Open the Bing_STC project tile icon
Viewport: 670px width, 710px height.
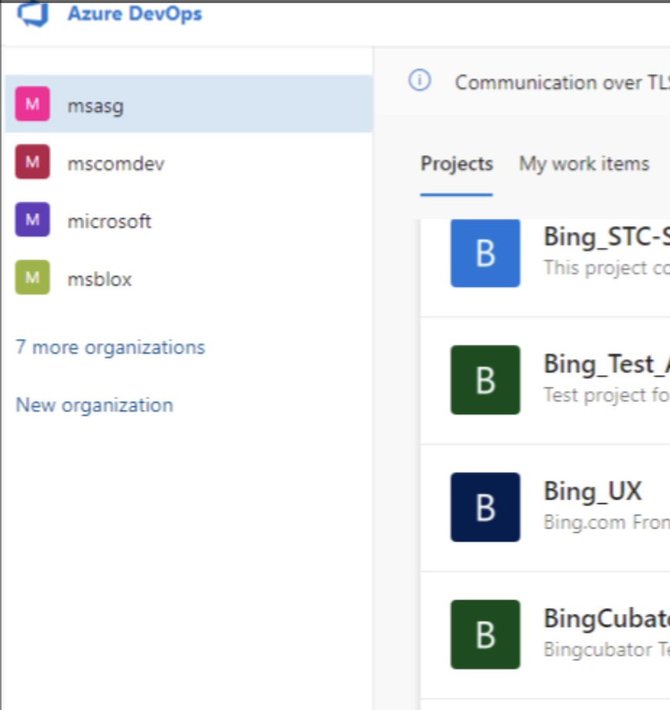[485, 253]
